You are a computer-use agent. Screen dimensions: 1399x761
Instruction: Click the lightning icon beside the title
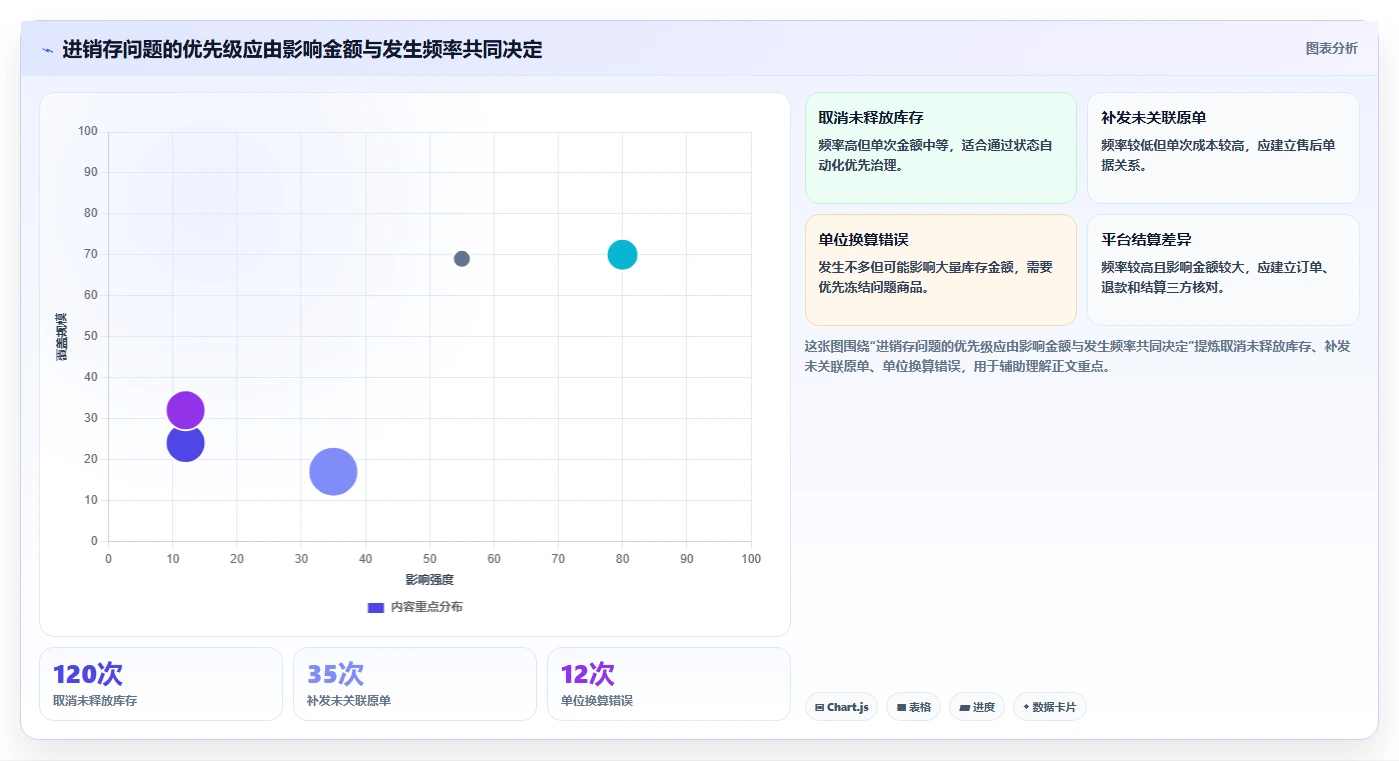(47, 50)
